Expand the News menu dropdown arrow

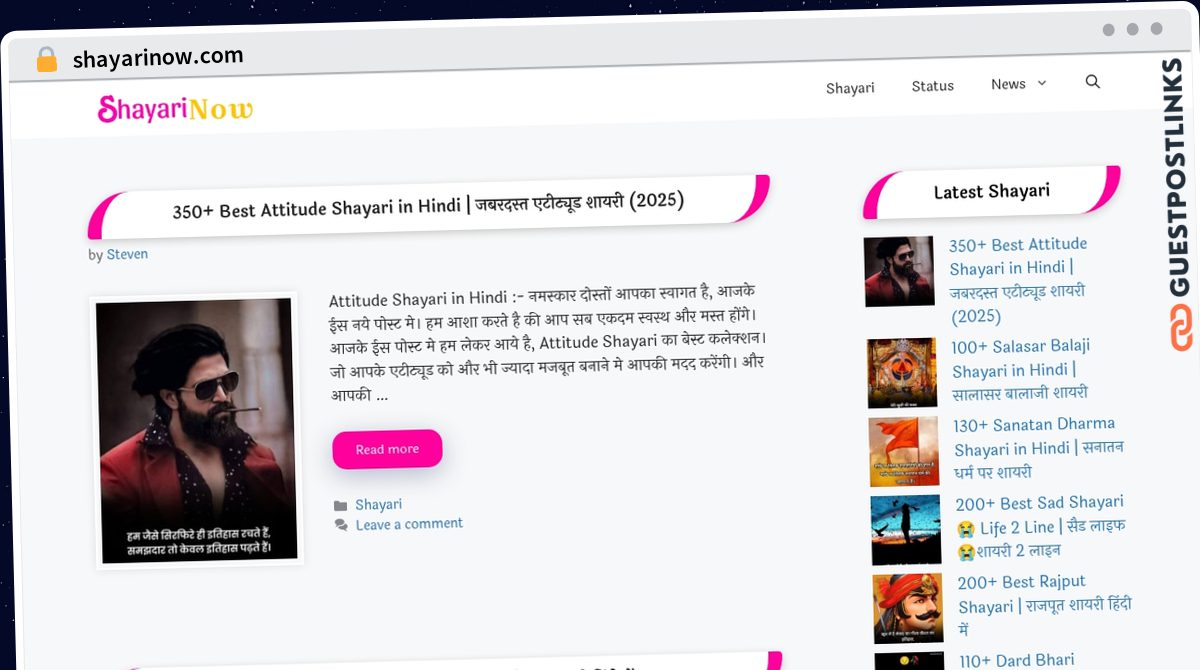point(1042,83)
